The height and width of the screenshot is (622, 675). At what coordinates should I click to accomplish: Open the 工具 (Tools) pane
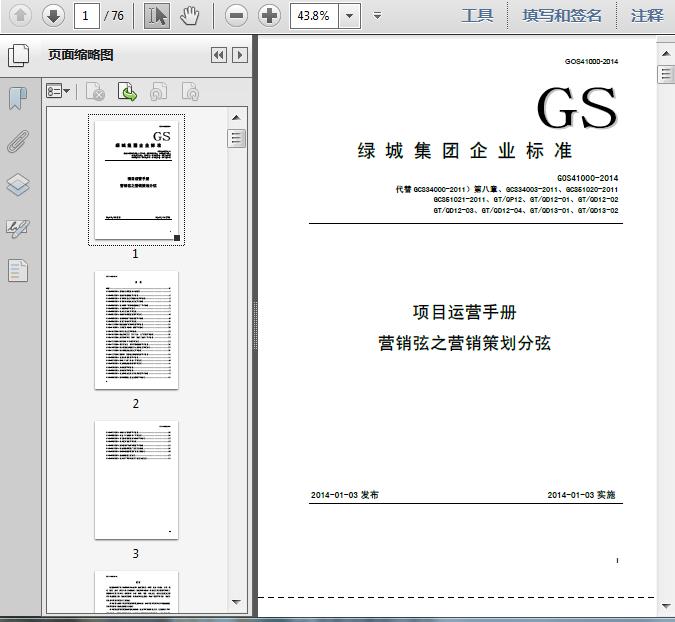pyautogui.click(x=477, y=16)
